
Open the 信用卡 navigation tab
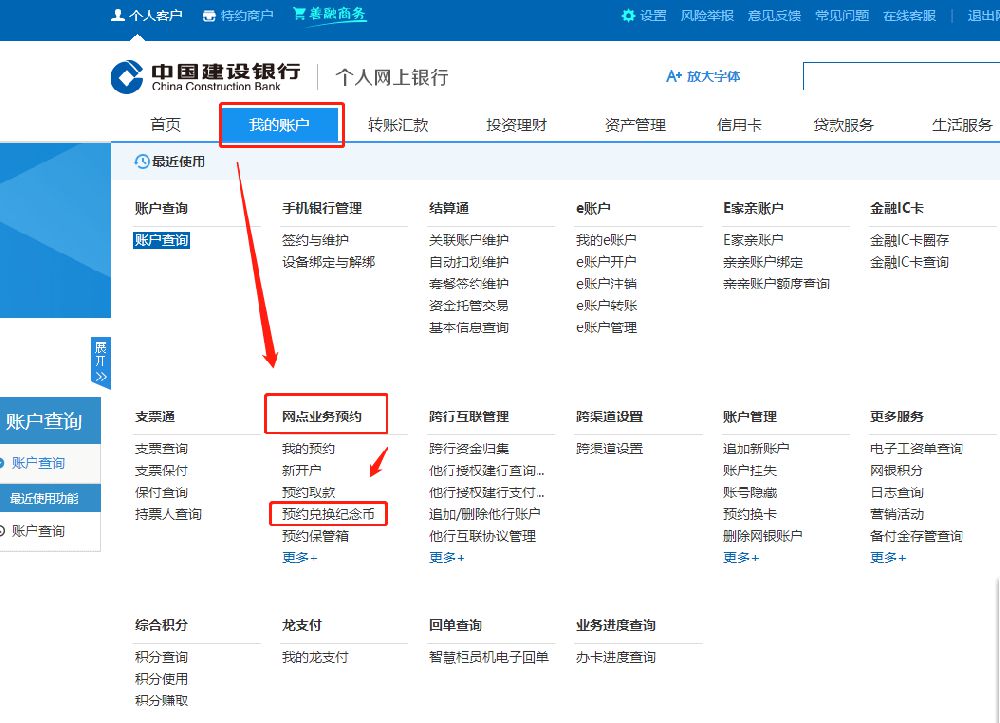(x=739, y=125)
